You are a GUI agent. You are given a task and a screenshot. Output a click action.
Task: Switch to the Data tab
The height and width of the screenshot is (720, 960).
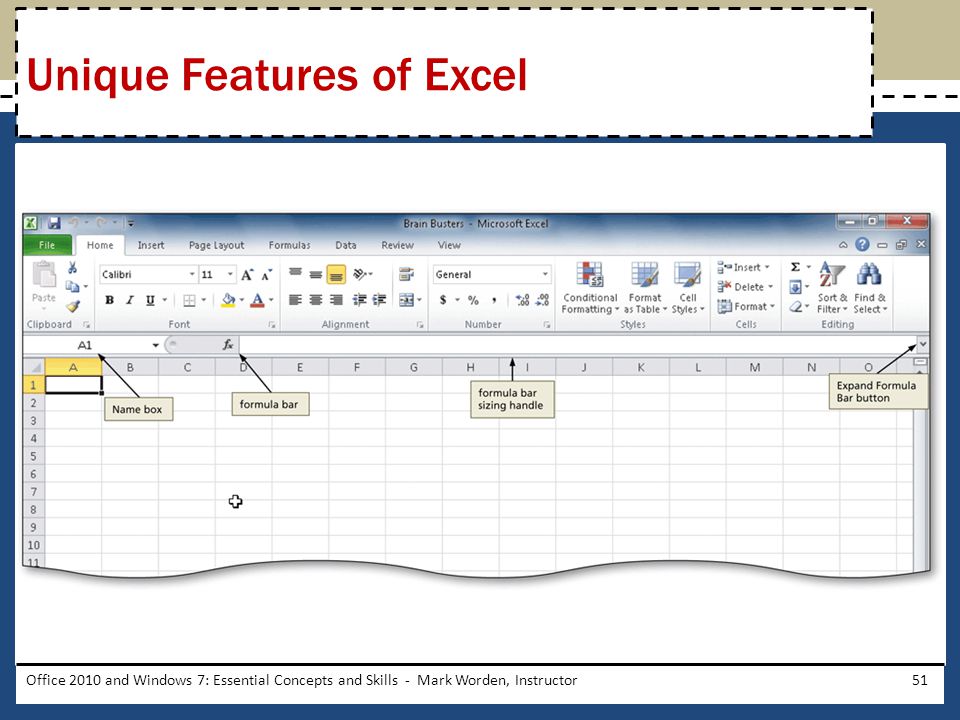[345, 245]
